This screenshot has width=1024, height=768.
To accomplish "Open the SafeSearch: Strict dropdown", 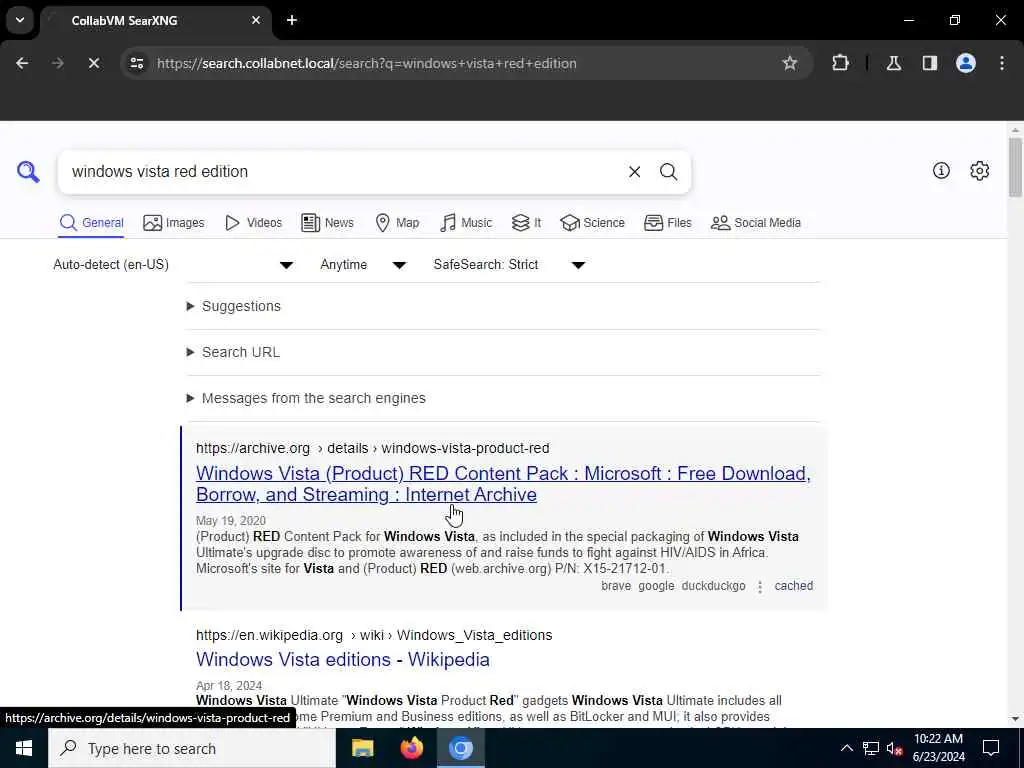I will pyautogui.click(x=509, y=264).
